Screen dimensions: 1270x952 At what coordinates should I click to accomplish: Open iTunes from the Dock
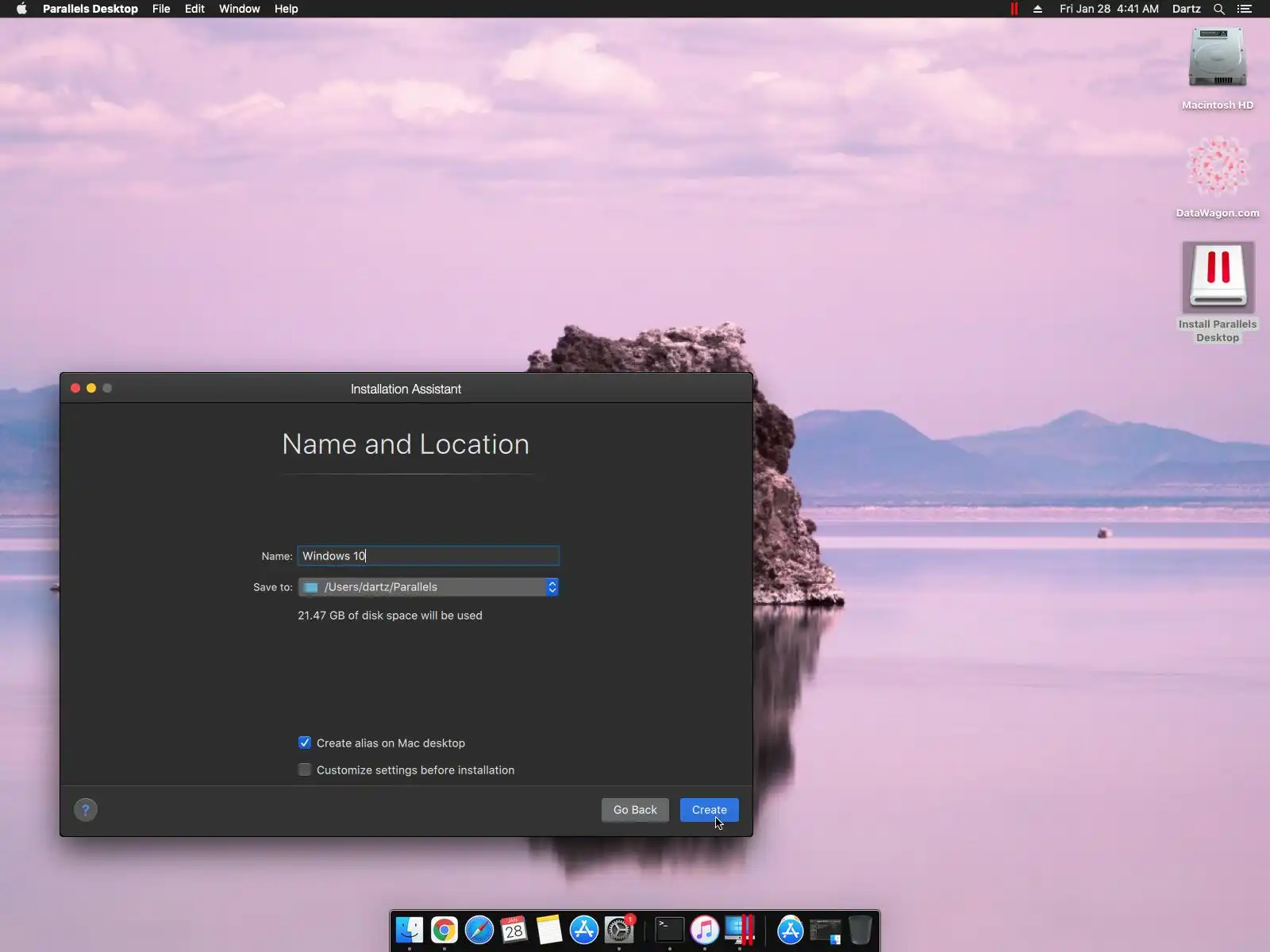tap(705, 930)
